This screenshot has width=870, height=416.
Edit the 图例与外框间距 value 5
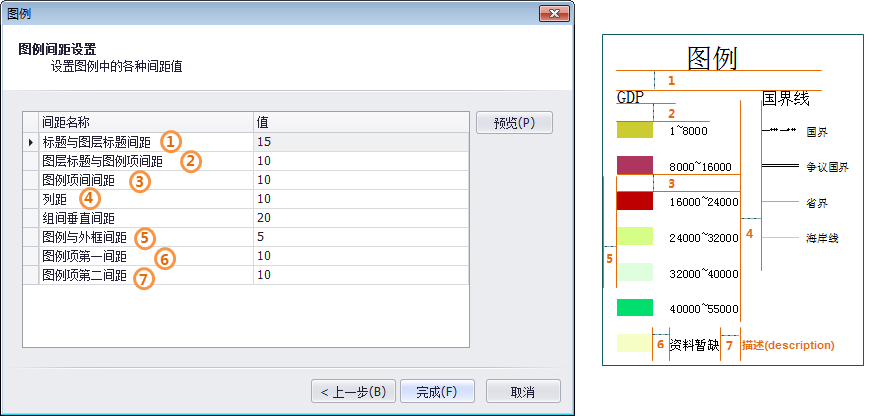(360, 237)
